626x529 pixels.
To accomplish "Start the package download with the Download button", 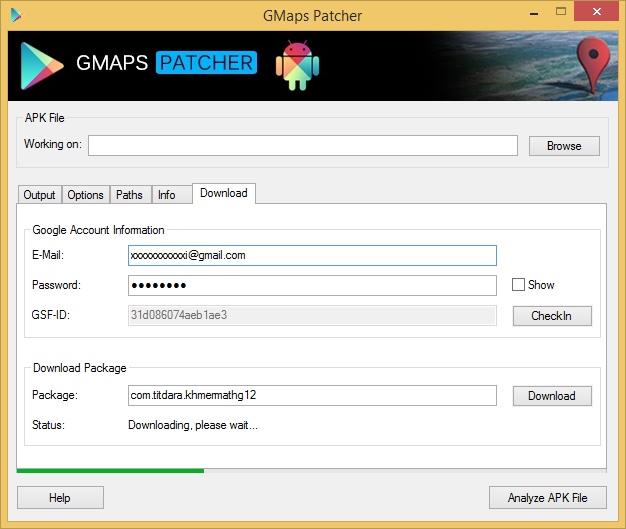I will point(552,396).
